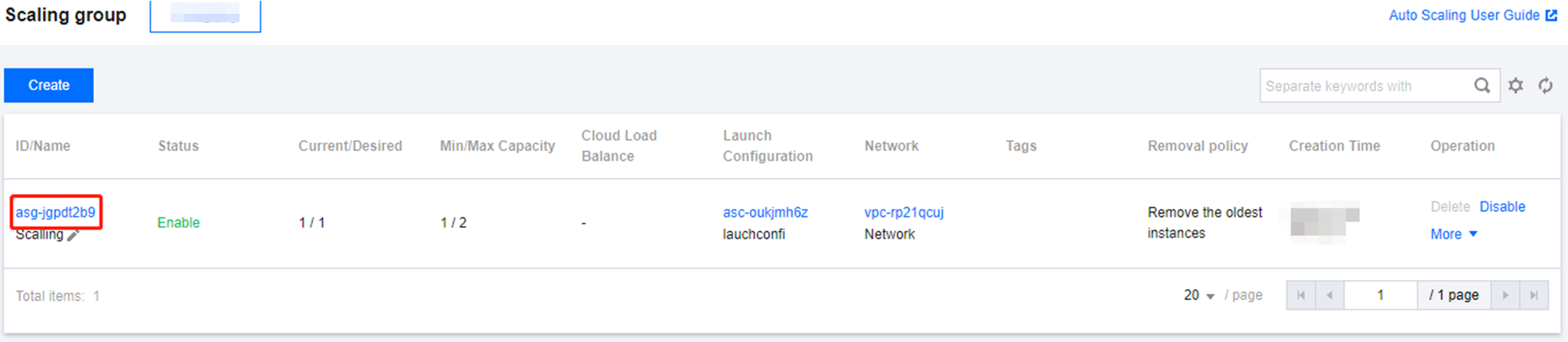Disable the scaling group
The image size is (1568, 342).
click(x=1502, y=207)
